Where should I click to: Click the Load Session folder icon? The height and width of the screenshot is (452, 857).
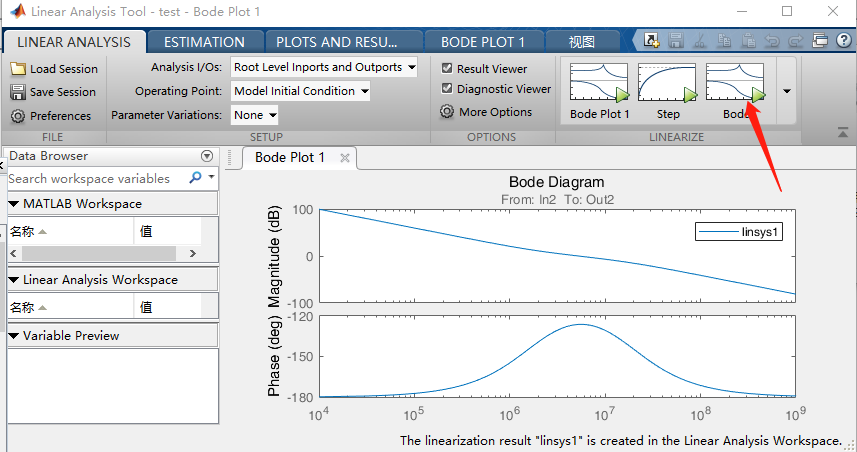pos(18,69)
